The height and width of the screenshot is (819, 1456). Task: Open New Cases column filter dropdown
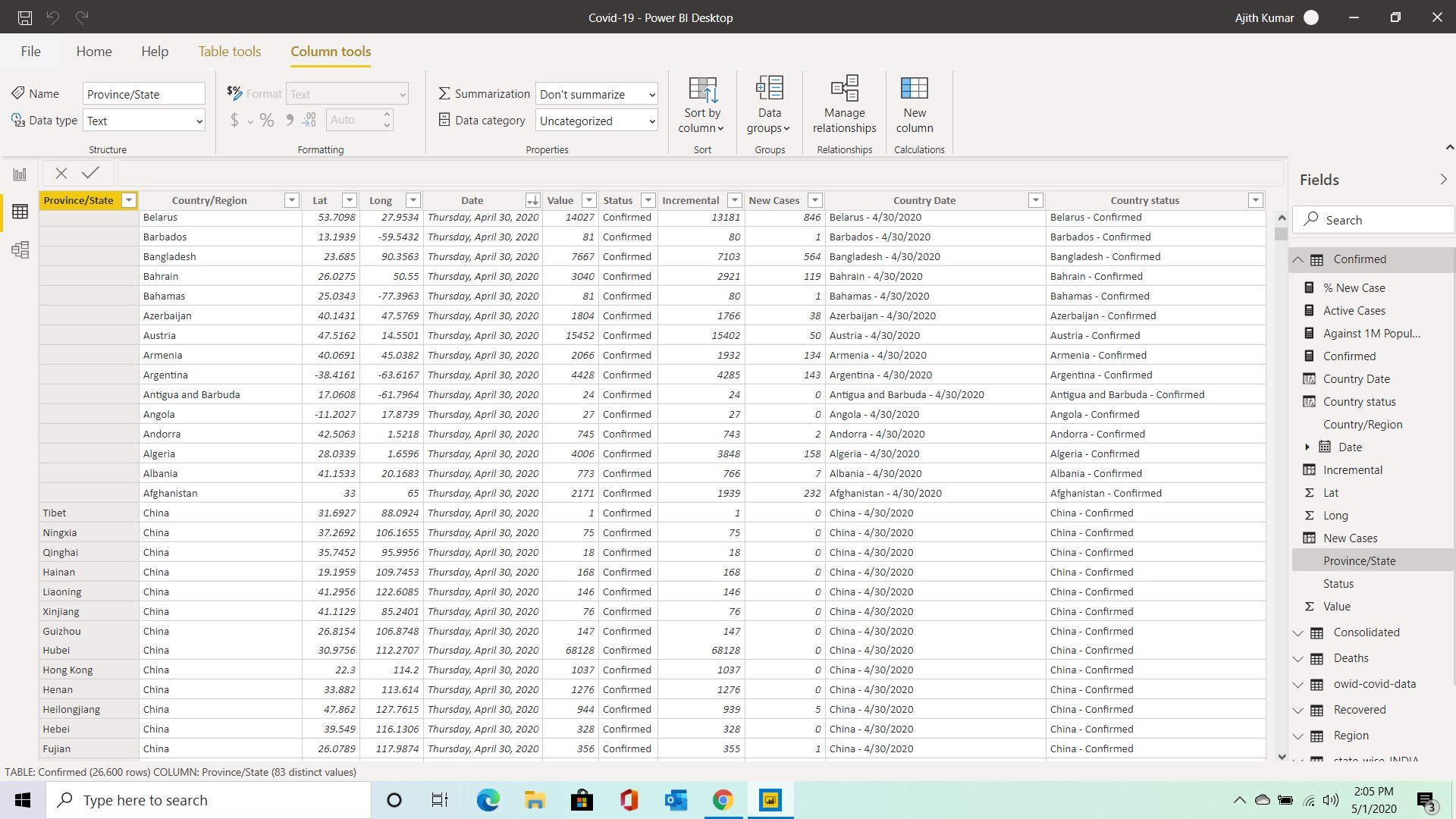point(815,200)
